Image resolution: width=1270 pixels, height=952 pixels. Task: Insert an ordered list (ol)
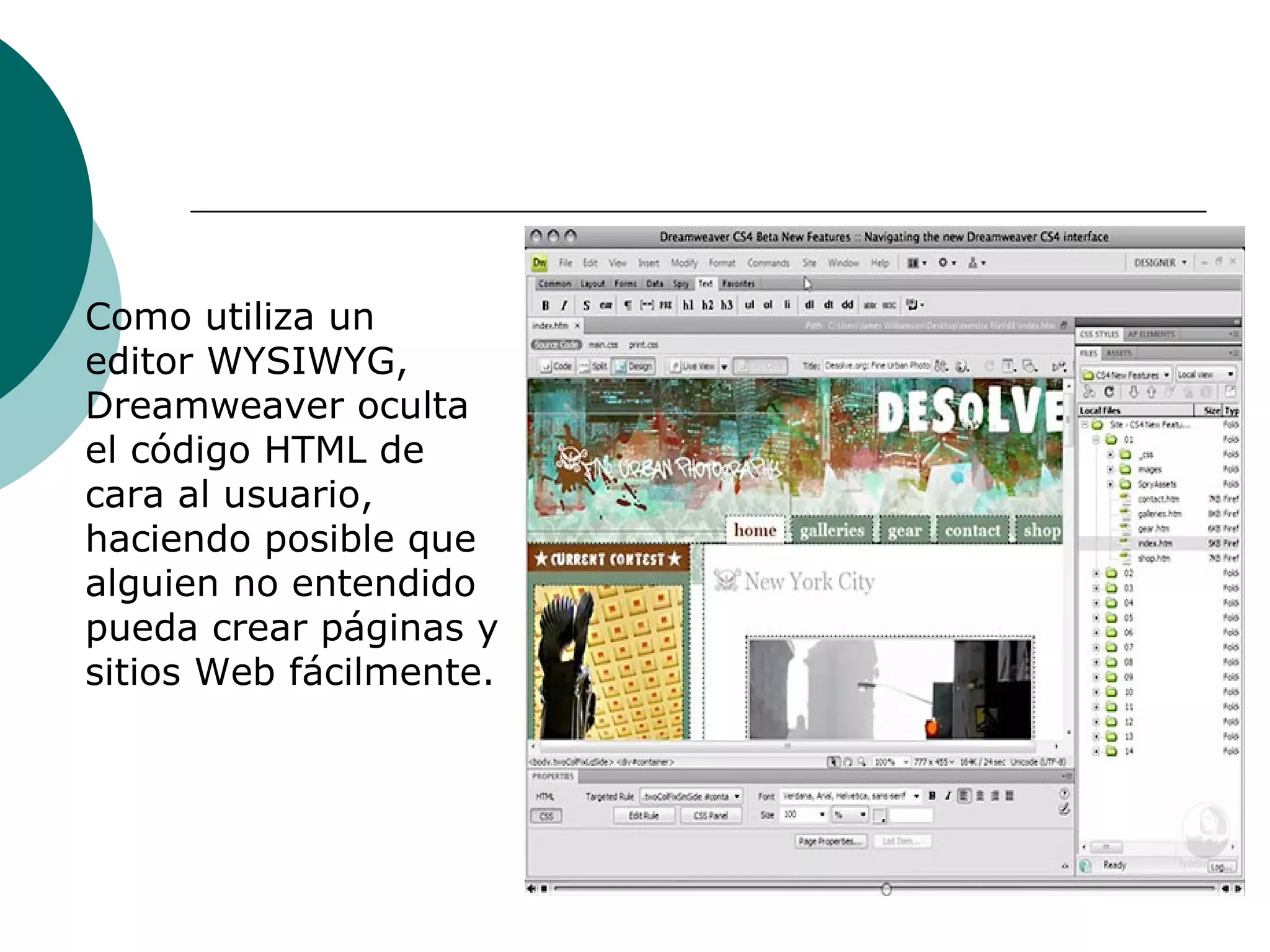(x=768, y=305)
